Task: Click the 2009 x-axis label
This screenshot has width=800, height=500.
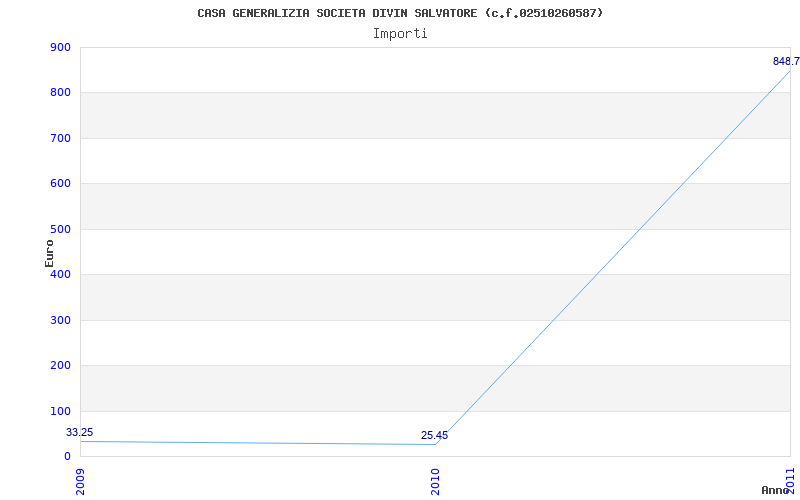Action: click(x=80, y=482)
